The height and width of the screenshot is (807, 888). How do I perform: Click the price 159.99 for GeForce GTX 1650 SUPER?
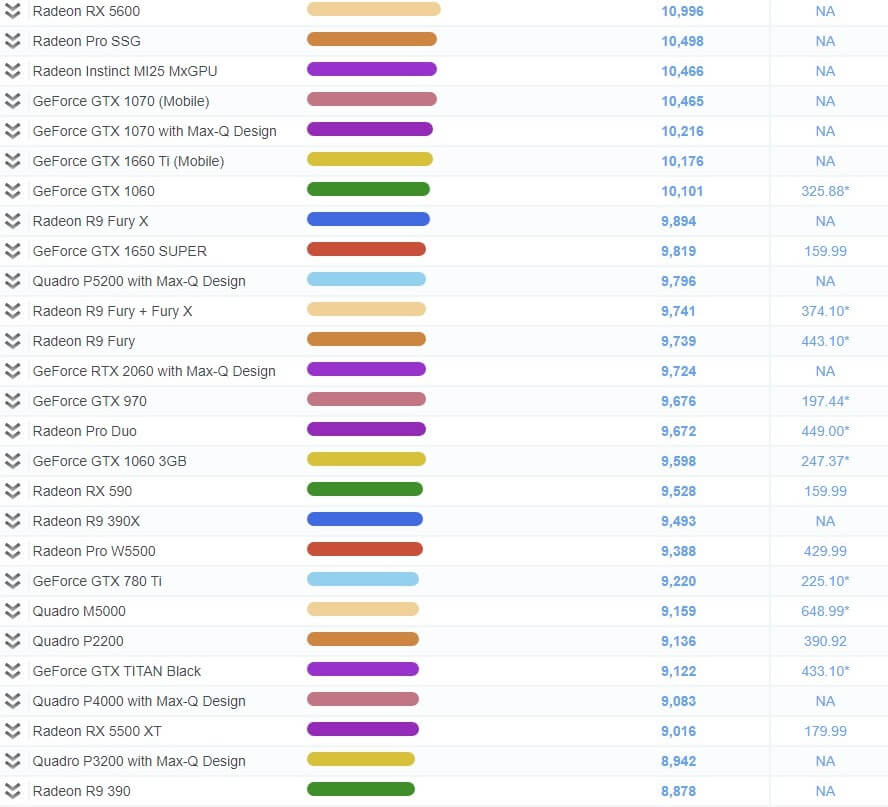tap(825, 251)
